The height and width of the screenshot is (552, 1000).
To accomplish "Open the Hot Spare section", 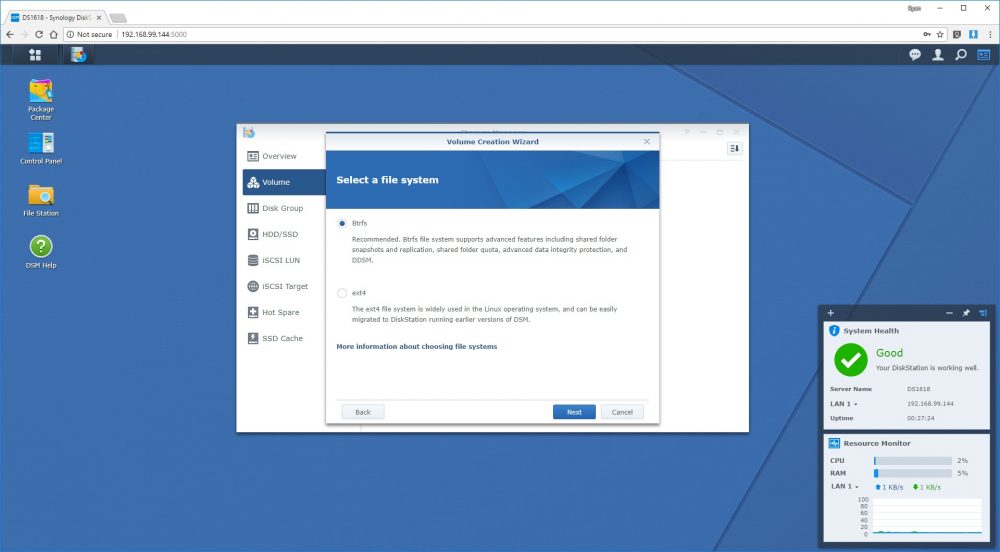I will coord(284,313).
